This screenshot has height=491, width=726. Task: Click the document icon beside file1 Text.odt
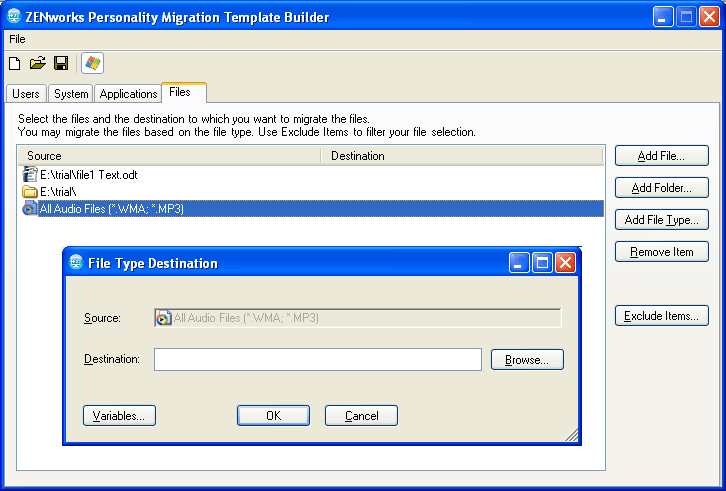click(30, 174)
